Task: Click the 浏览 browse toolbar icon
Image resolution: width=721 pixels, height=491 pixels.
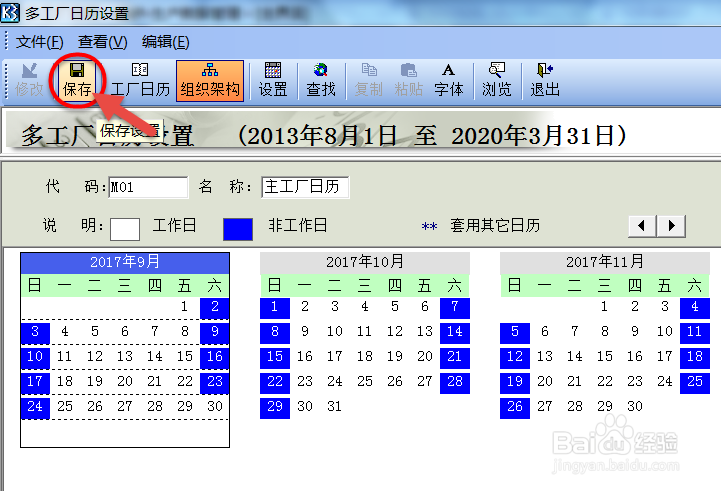Action: tap(497, 80)
